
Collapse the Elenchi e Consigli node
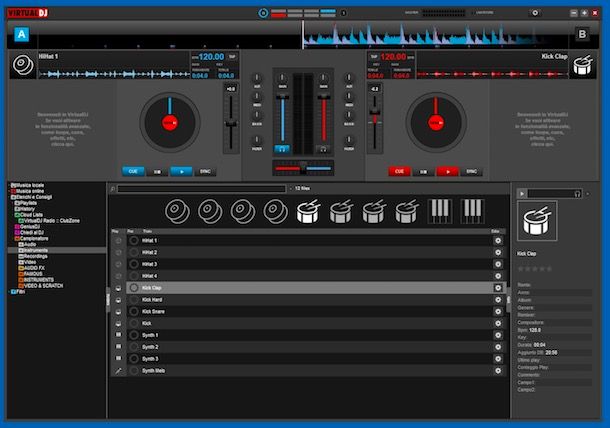click(x=10, y=197)
